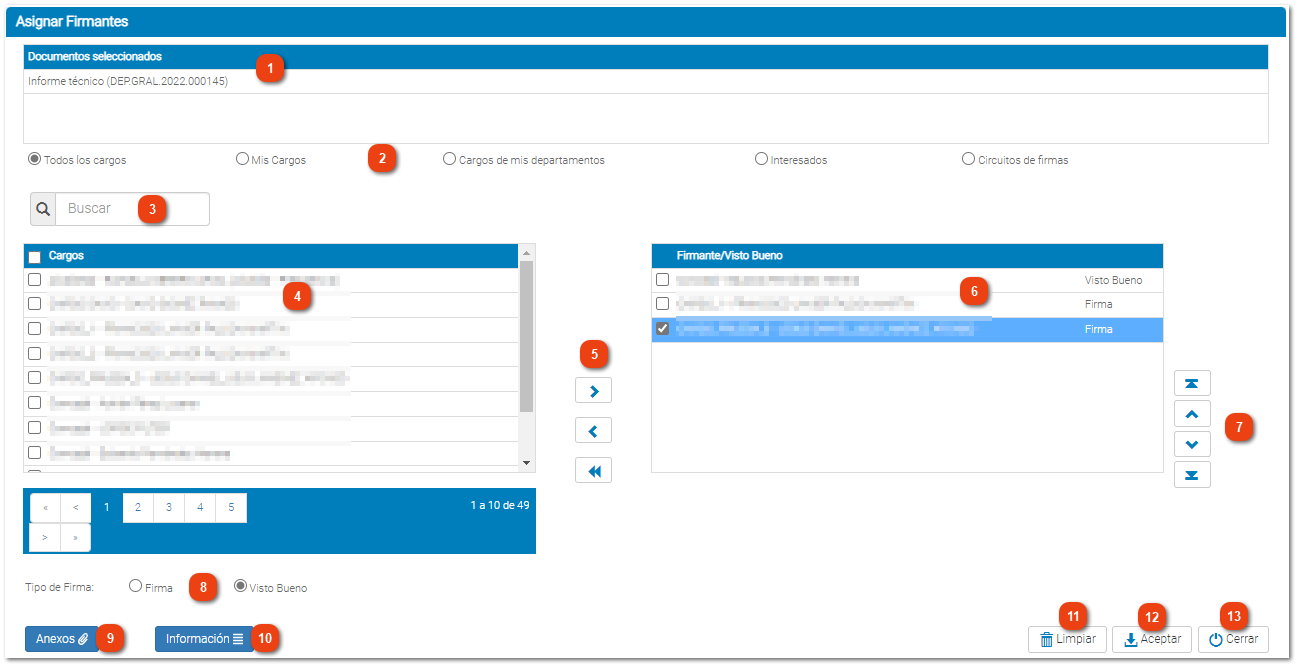The width and height of the screenshot is (1298, 667).
Task: Select the Todos los cargos option
Action: pyautogui.click(x=35, y=159)
